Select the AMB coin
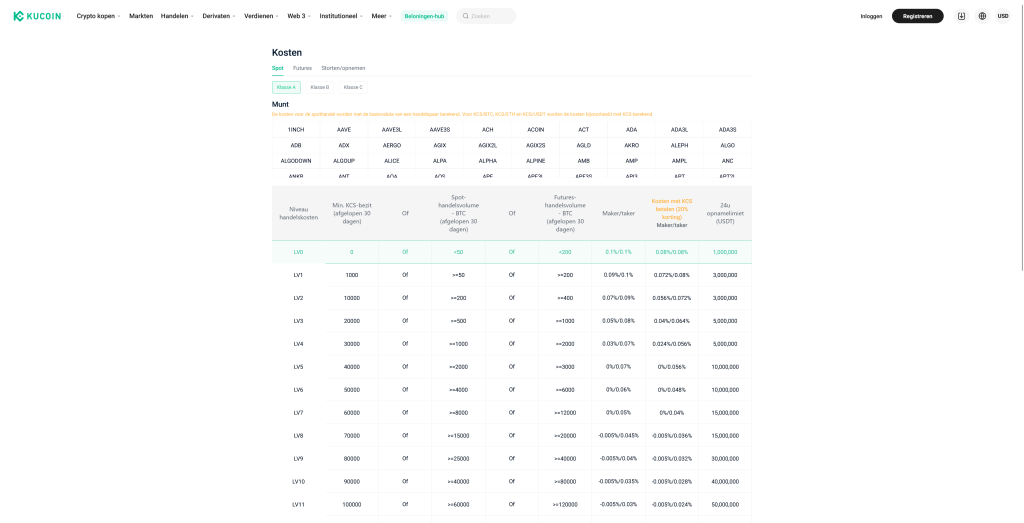 click(584, 161)
